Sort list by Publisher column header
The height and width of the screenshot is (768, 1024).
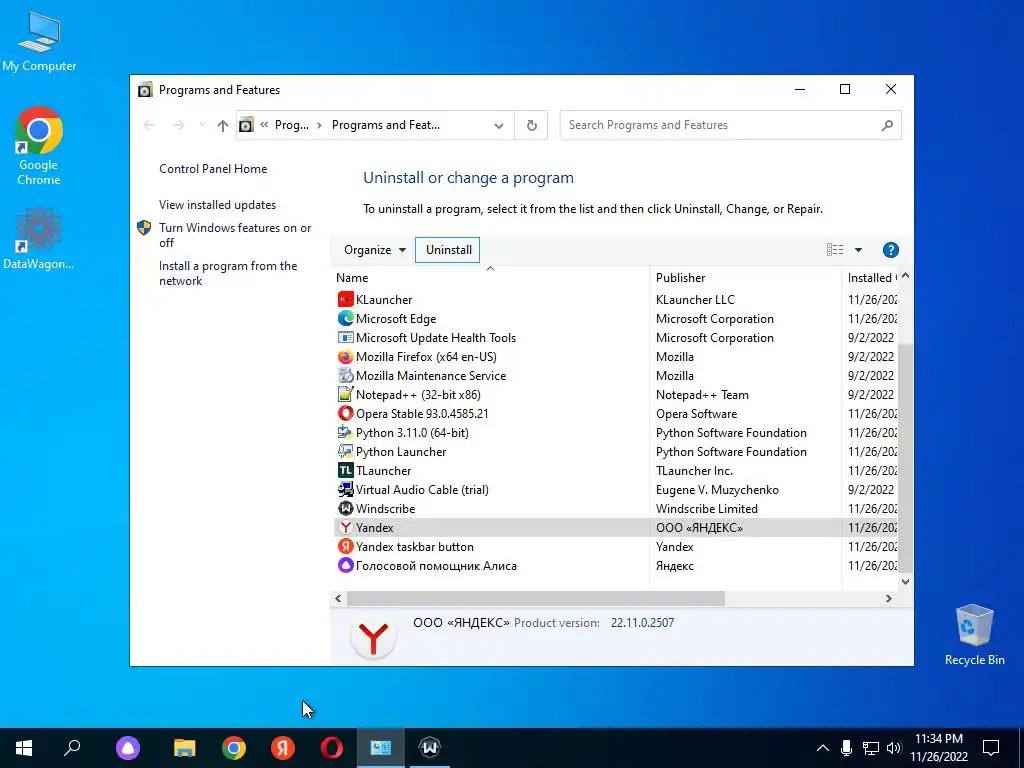[x=680, y=278]
